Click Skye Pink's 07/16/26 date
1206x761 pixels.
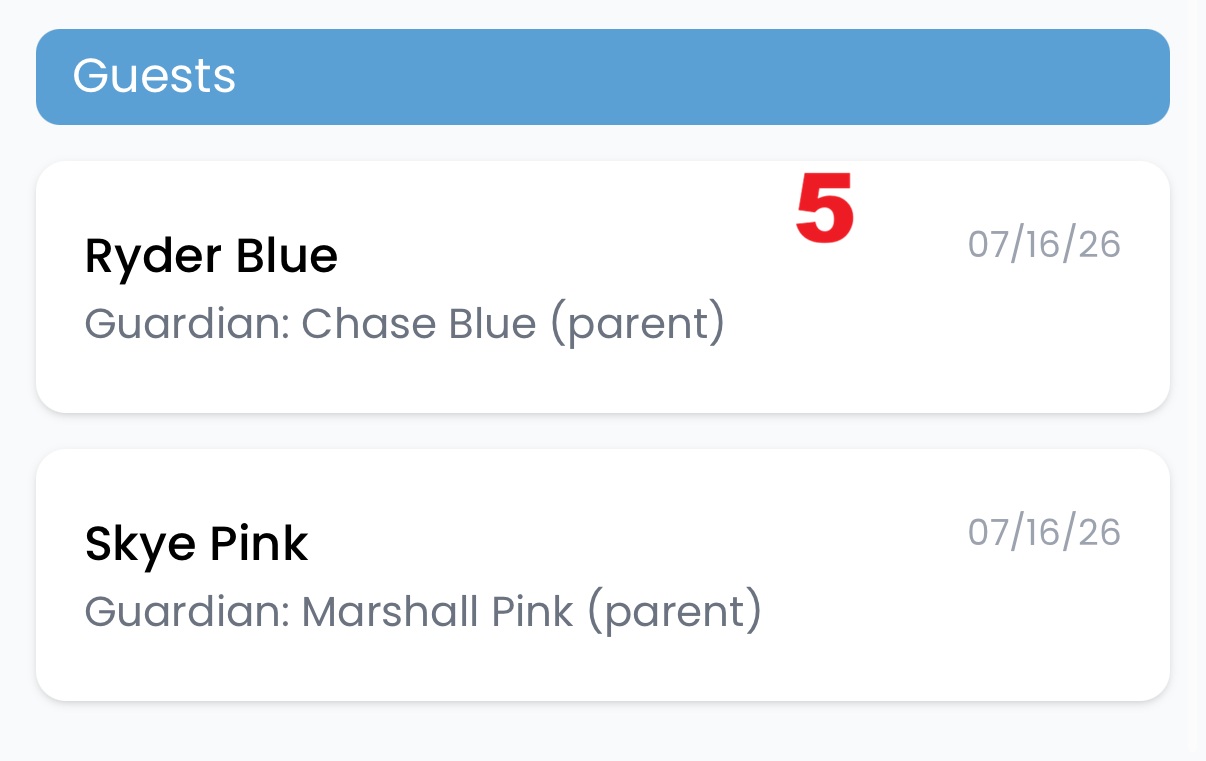coord(1044,532)
